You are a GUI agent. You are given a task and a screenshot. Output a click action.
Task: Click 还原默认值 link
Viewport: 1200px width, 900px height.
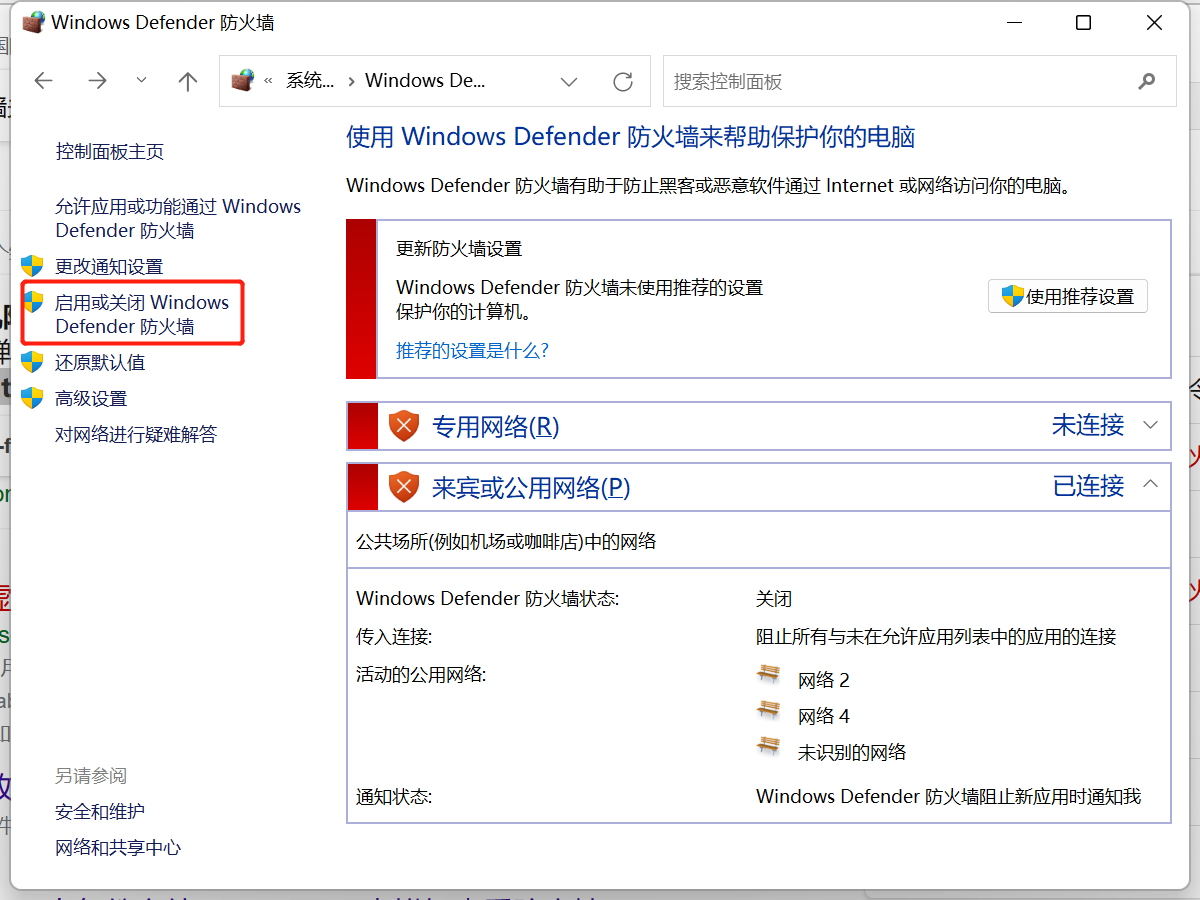pos(100,363)
